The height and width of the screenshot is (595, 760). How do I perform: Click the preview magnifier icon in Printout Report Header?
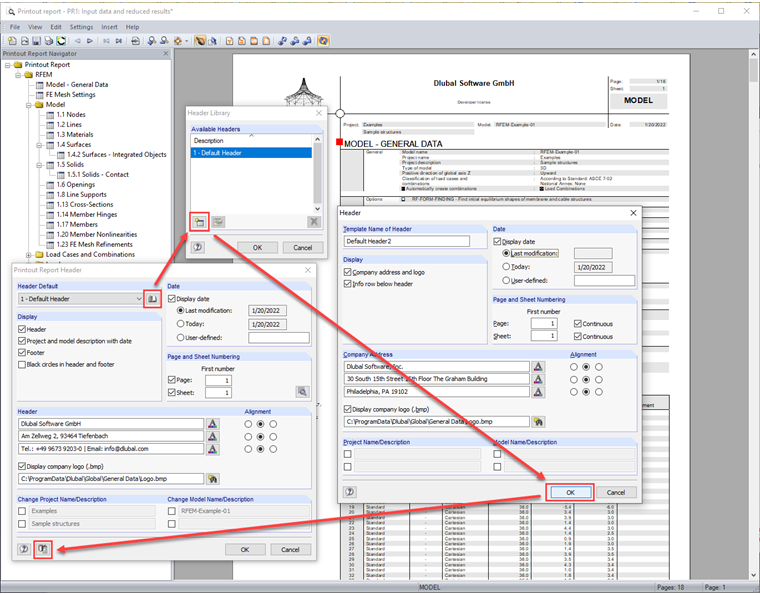point(302,392)
